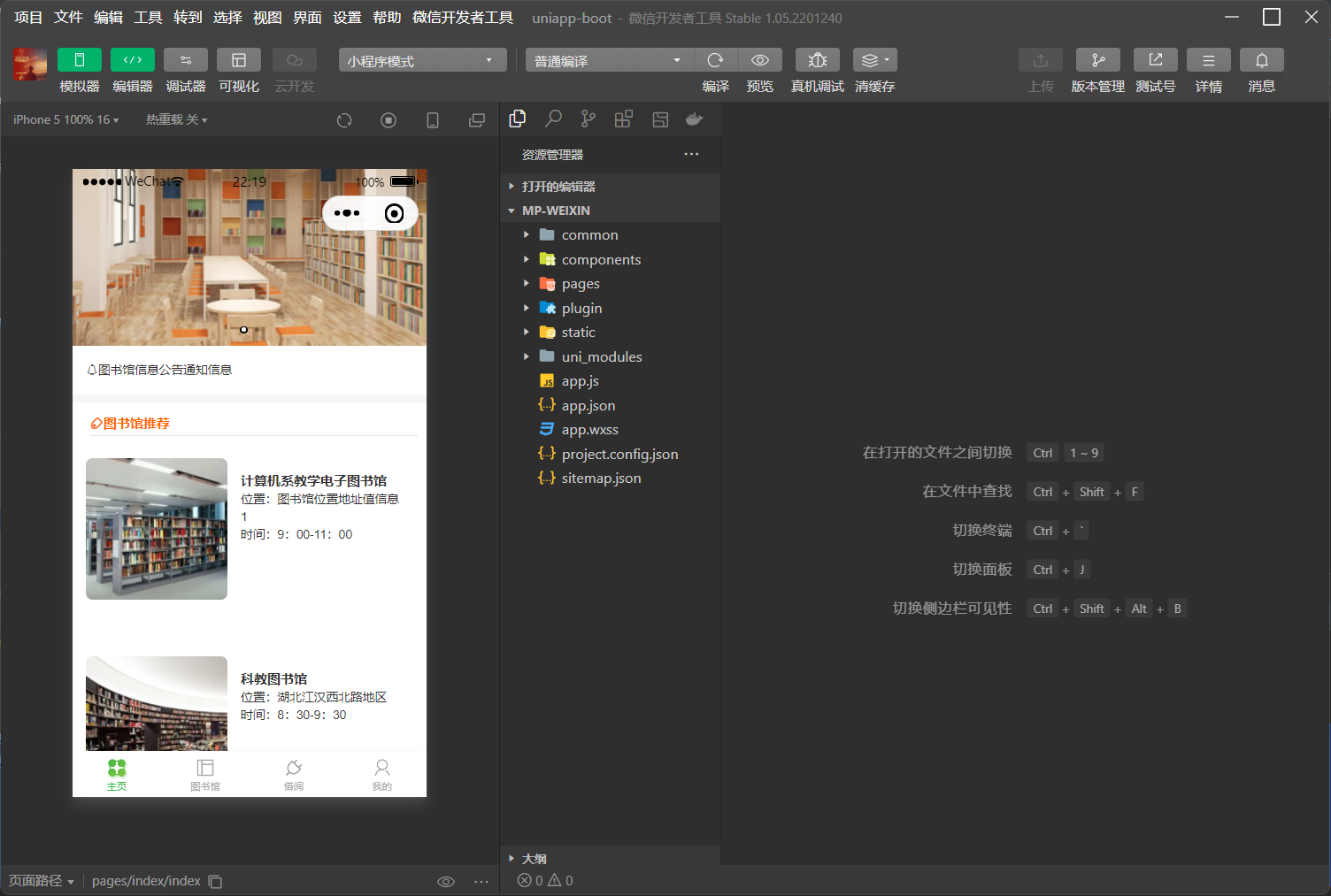Select the 主页 home tab in simulator
Viewport: 1331px width, 896px height.
(117, 774)
